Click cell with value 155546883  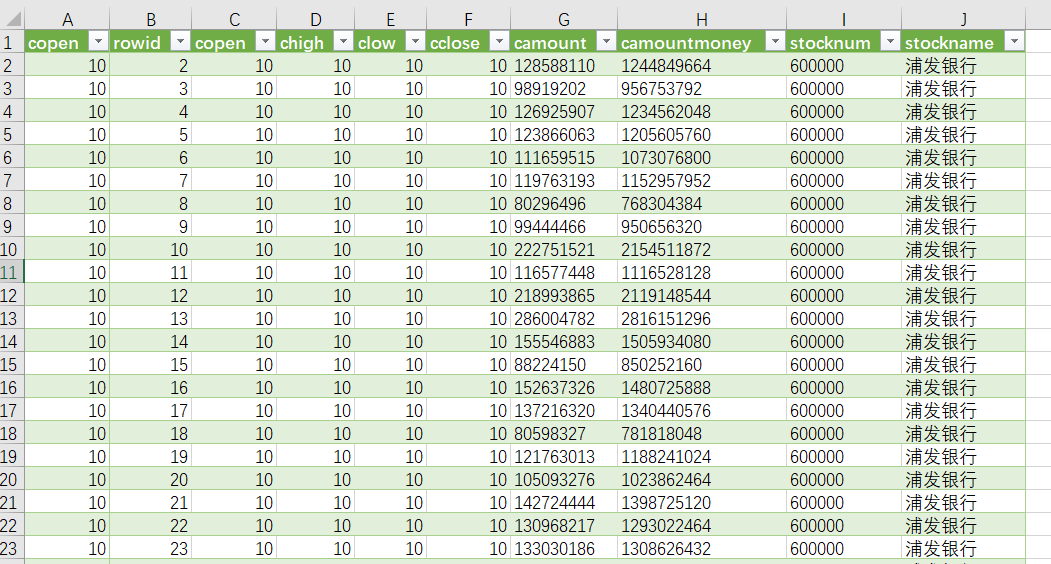point(564,341)
